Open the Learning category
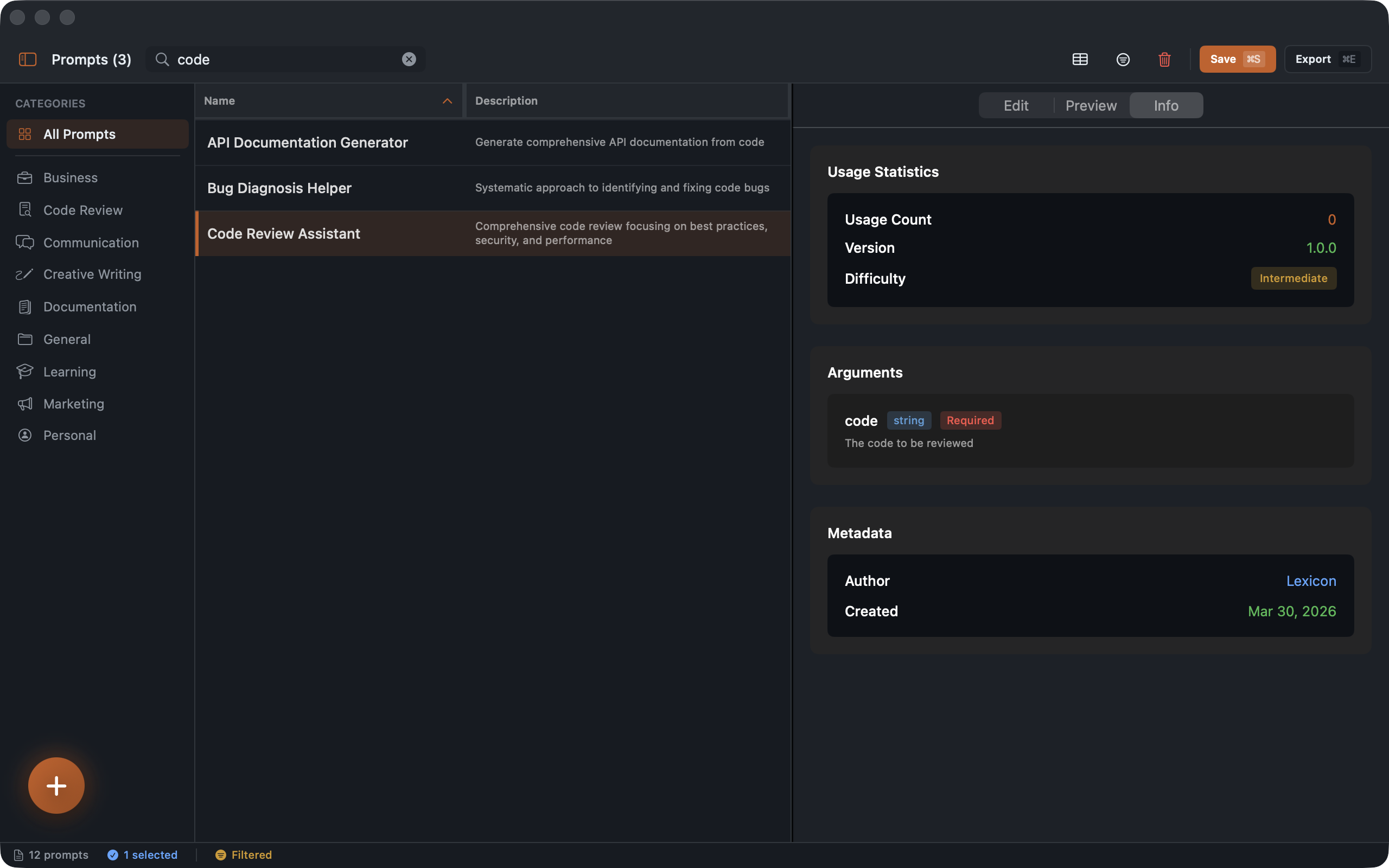1389x868 pixels. [98, 372]
